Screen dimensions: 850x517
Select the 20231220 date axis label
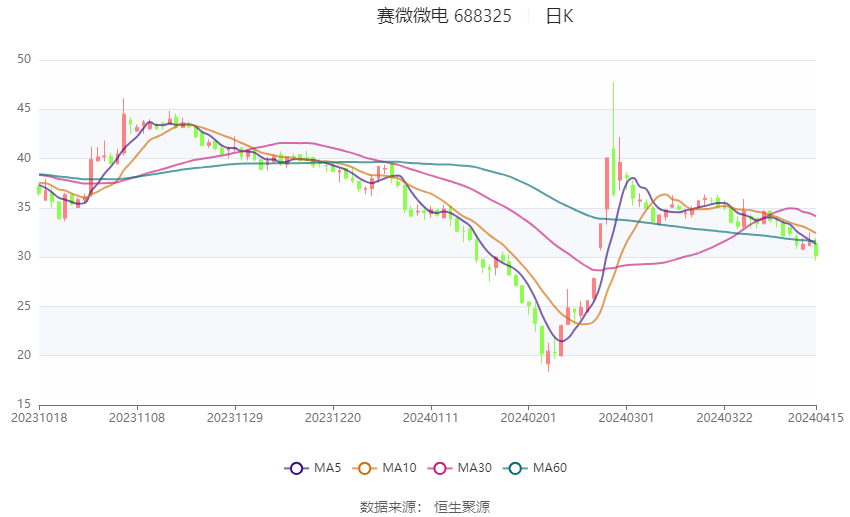(333, 418)
